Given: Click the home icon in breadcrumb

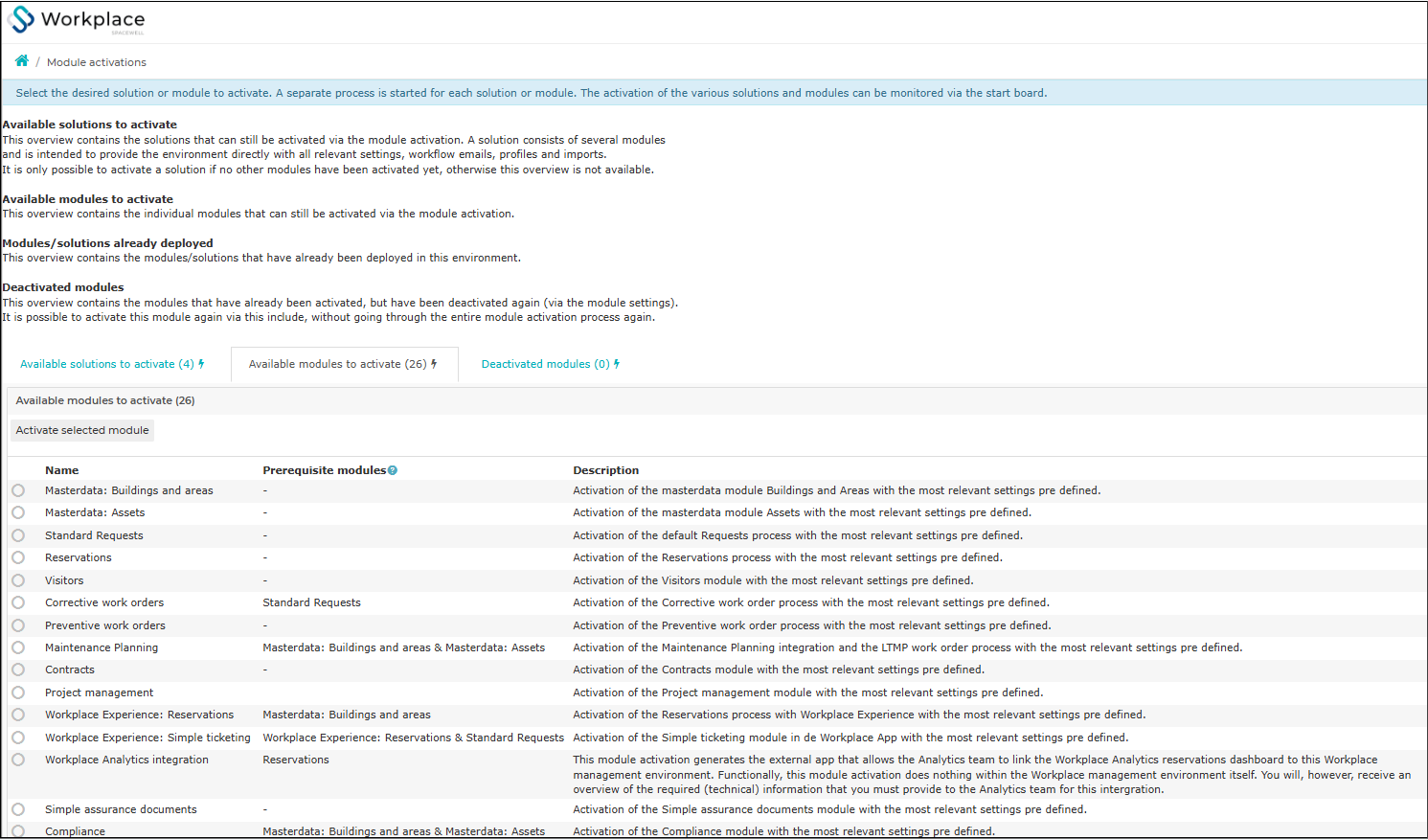Looking at the screenshot, I should [21, 61].
